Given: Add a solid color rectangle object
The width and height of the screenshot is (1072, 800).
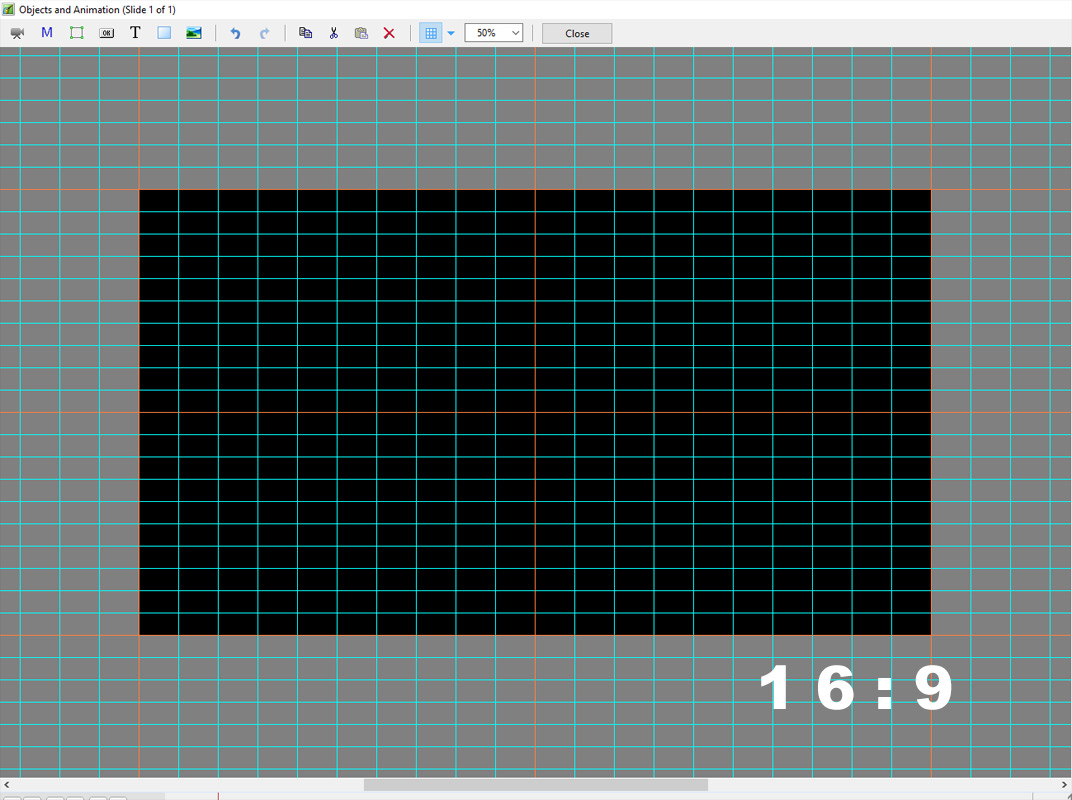Looking at the screenshot, I should coord(164,33).
